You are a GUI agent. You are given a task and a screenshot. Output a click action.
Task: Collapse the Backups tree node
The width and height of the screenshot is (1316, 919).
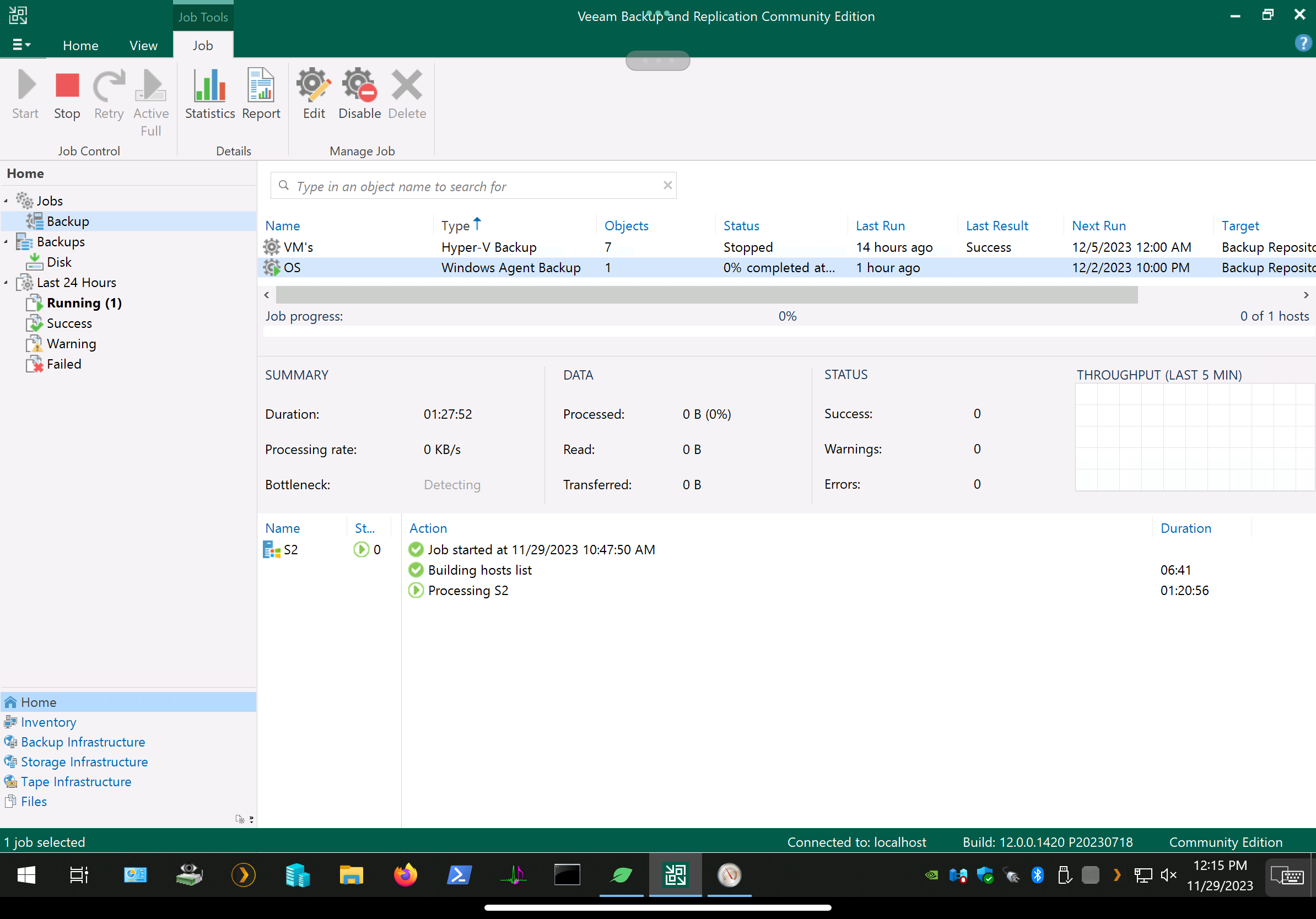(x=6, y=242)
